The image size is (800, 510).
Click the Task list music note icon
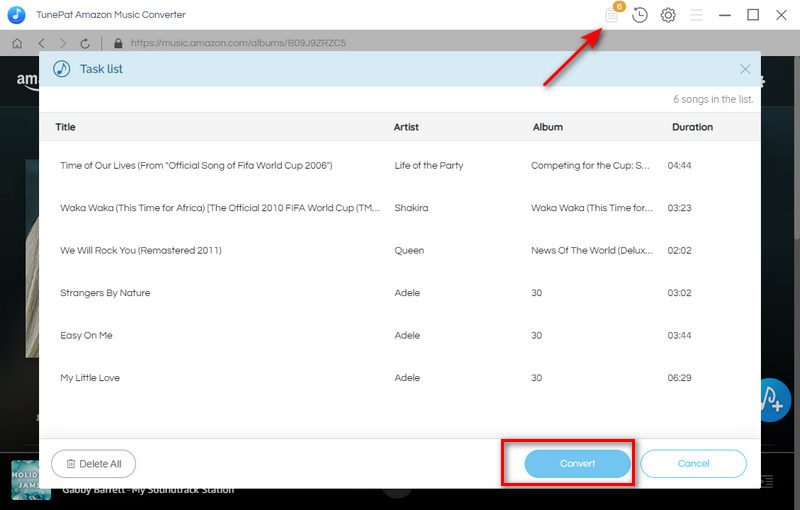62,69
